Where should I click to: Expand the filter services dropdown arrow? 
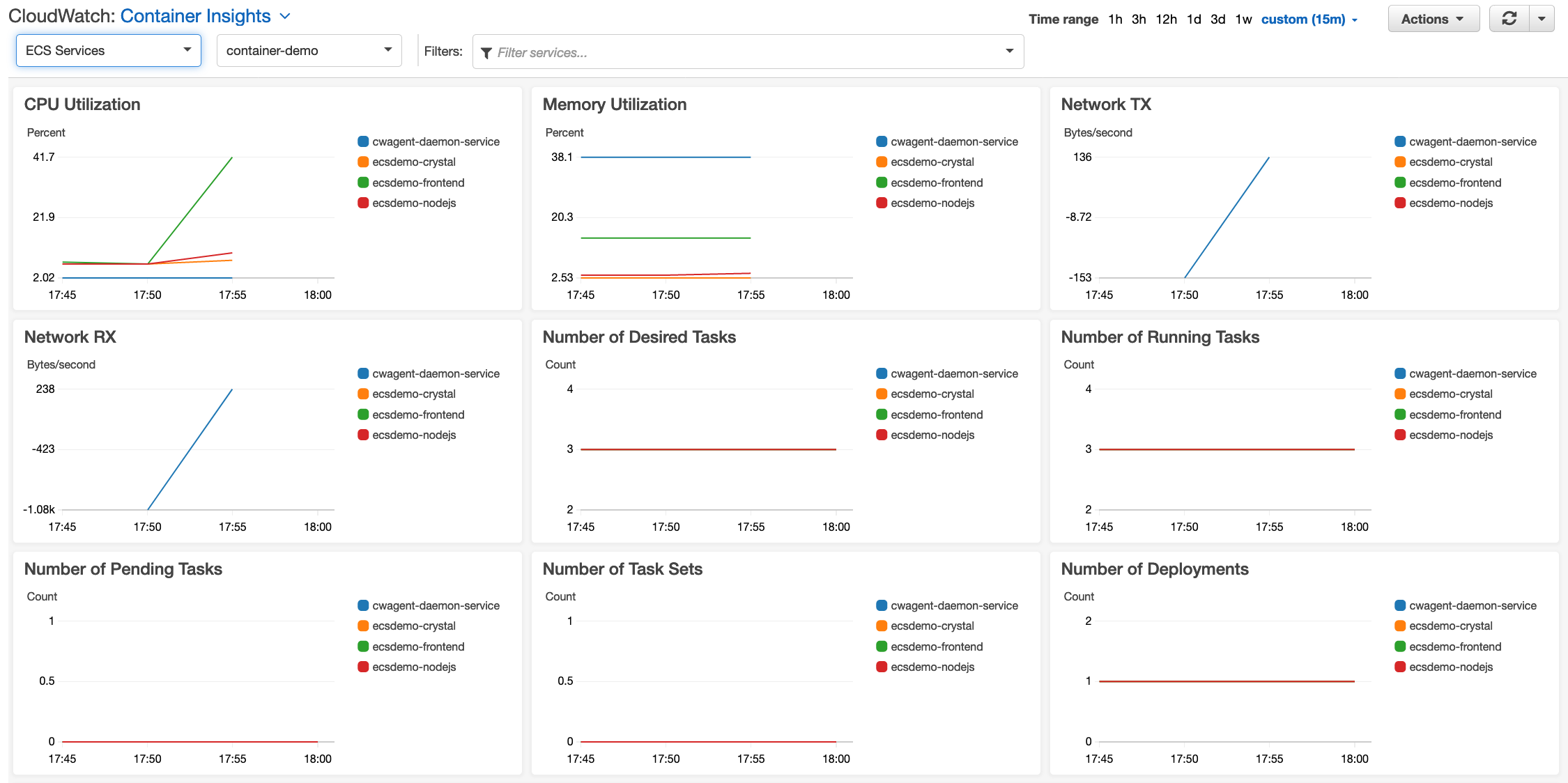(x=1009, y=51)
